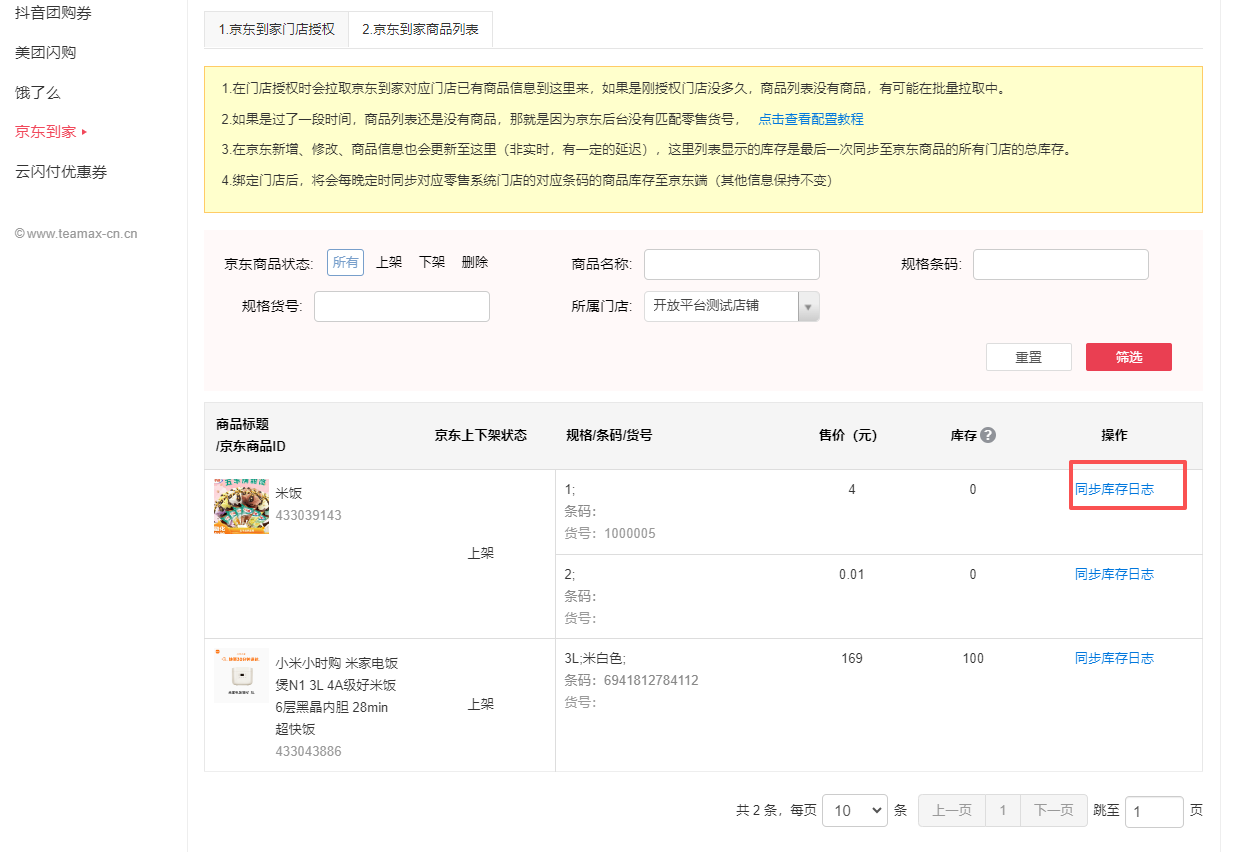The image size is (1233, 852).
Task: Filter by 下架 status
Action: click(432, 262)
